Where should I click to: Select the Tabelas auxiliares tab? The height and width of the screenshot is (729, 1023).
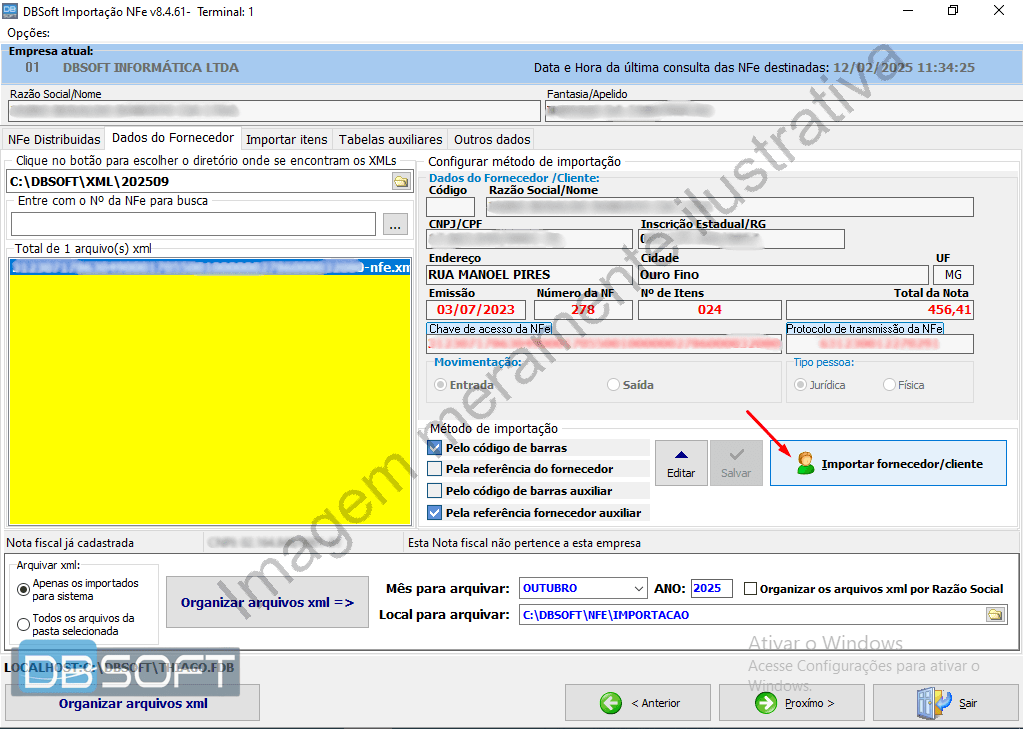(390, 139)
